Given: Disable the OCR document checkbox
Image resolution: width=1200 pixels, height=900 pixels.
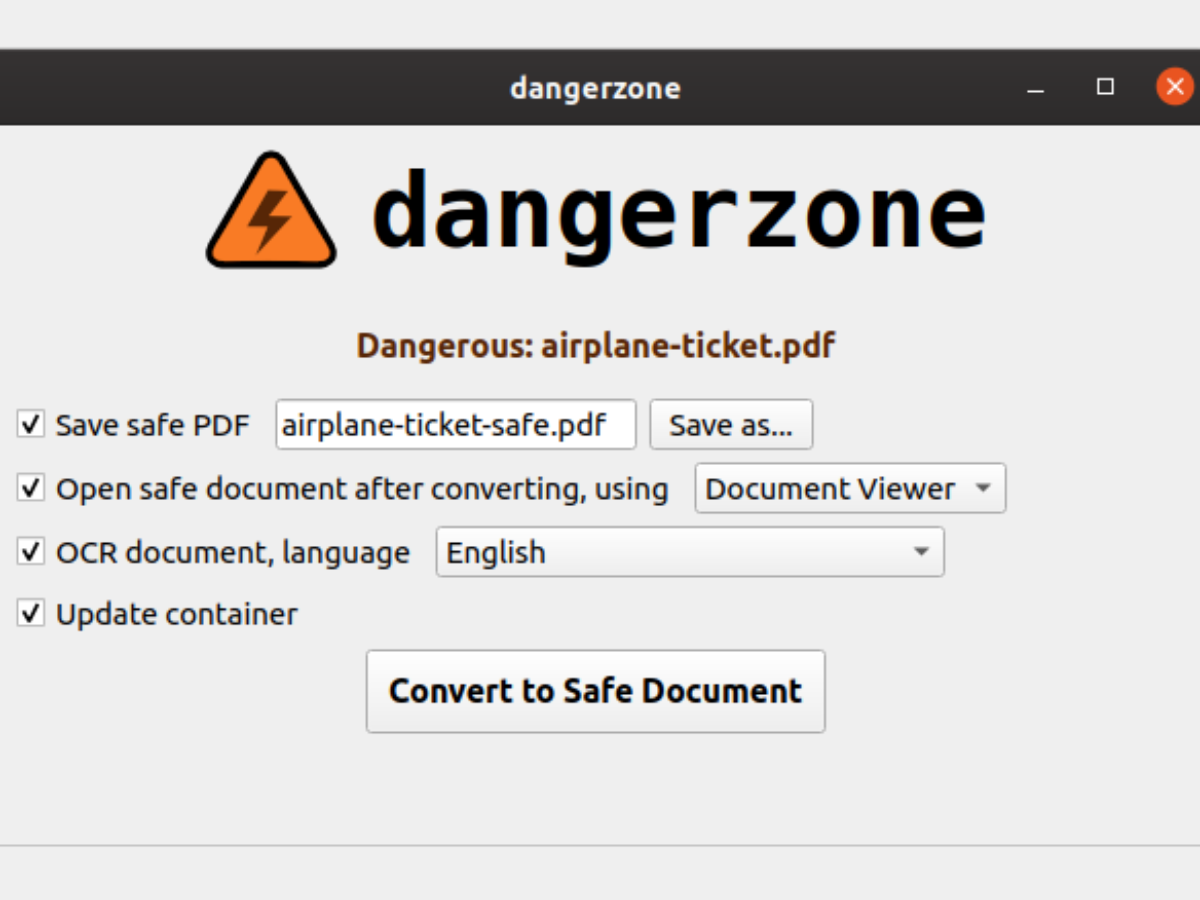Looking at the screenshot, I should 31,552.
